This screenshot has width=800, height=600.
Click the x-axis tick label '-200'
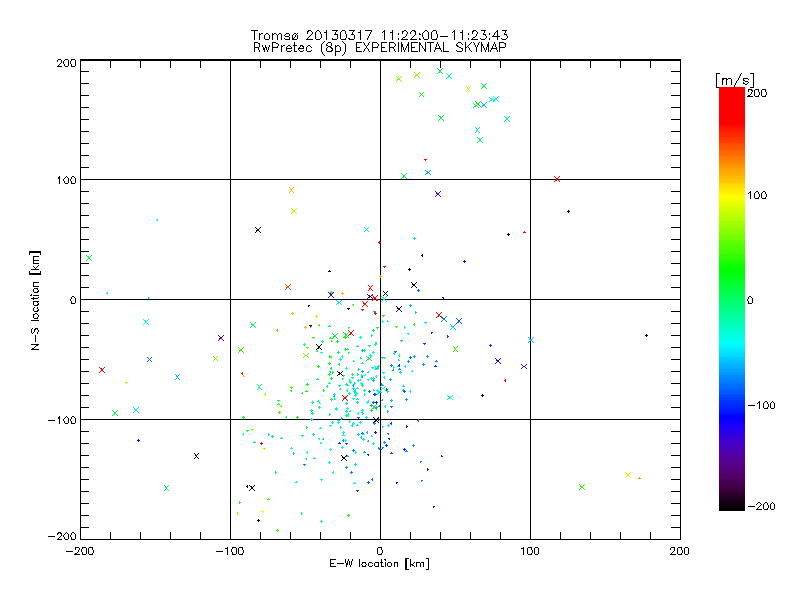pyautogui.click(x=80, y=551)
